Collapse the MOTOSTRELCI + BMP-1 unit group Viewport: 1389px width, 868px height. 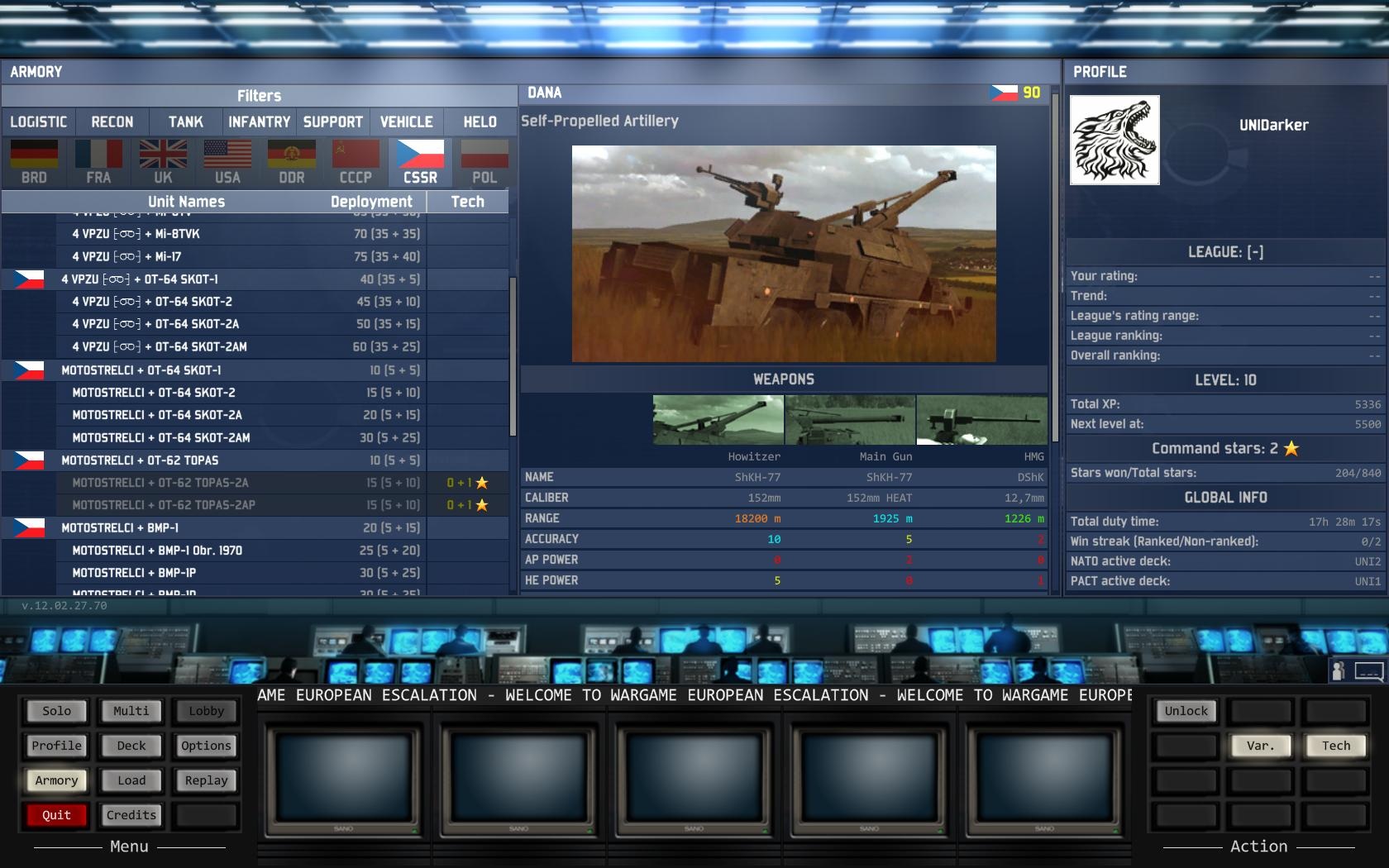click(29, 528)
